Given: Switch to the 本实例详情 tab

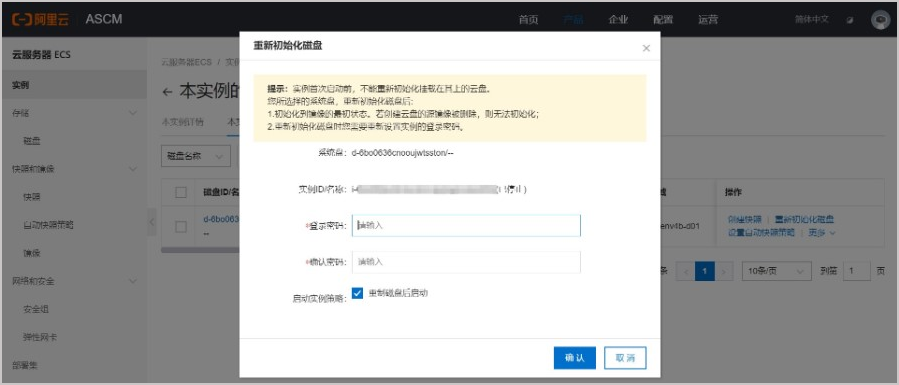Looking at the screenshot, I should [x=183, y=122].
